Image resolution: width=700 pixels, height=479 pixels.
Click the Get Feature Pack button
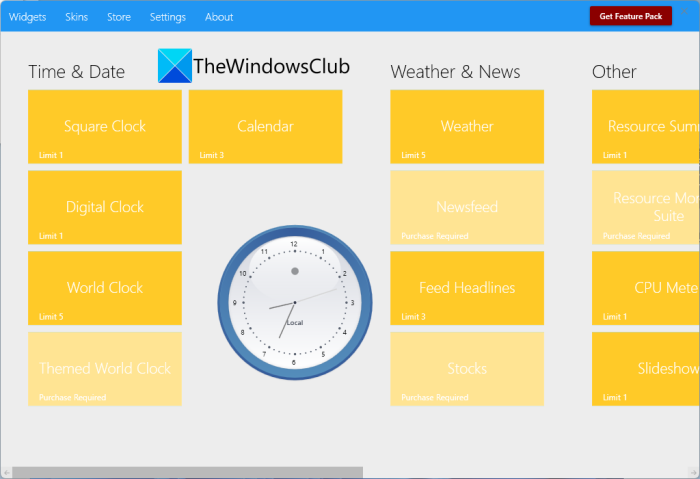tap(630, 16)
